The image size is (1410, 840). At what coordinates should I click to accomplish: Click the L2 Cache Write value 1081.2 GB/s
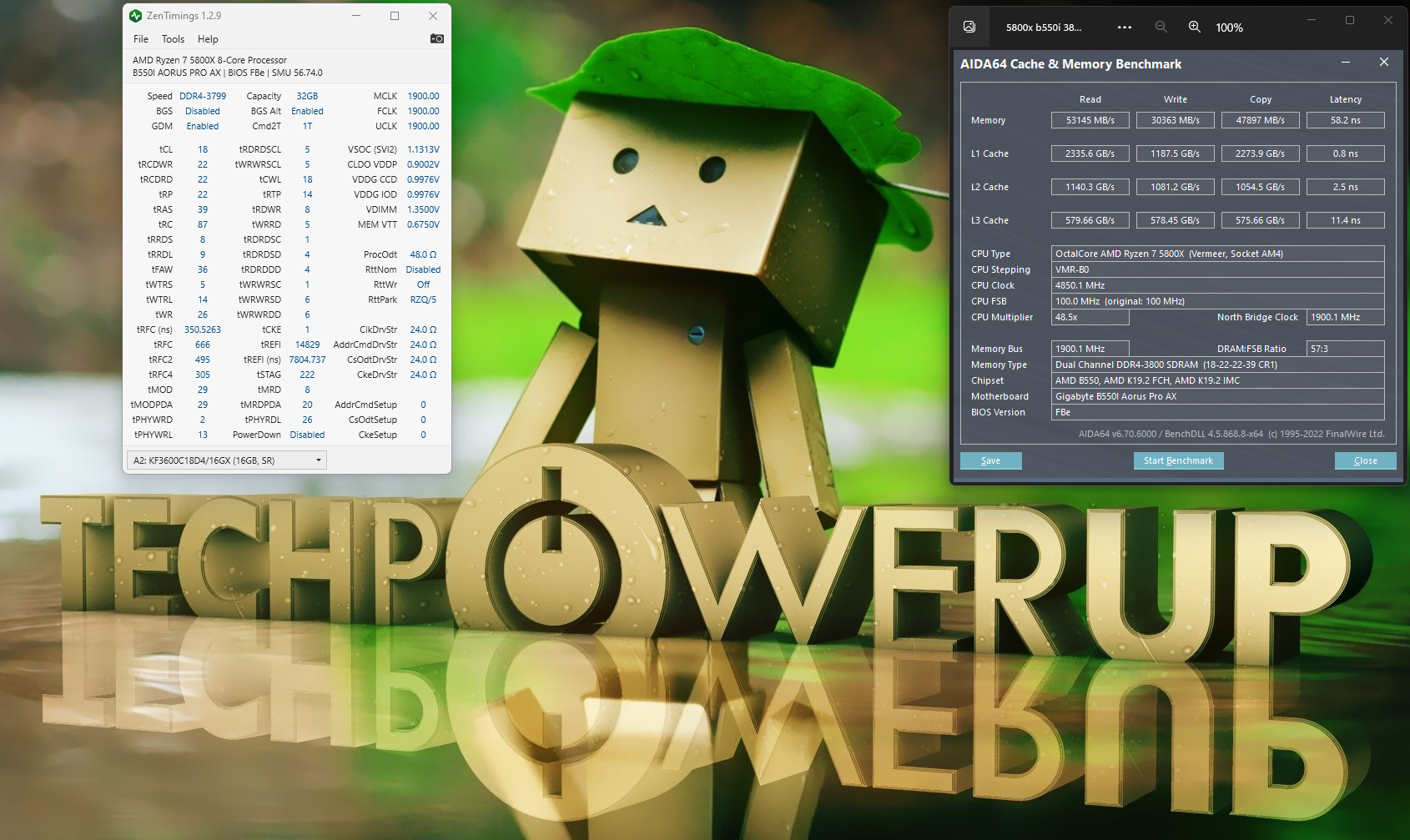(1176, 187)
